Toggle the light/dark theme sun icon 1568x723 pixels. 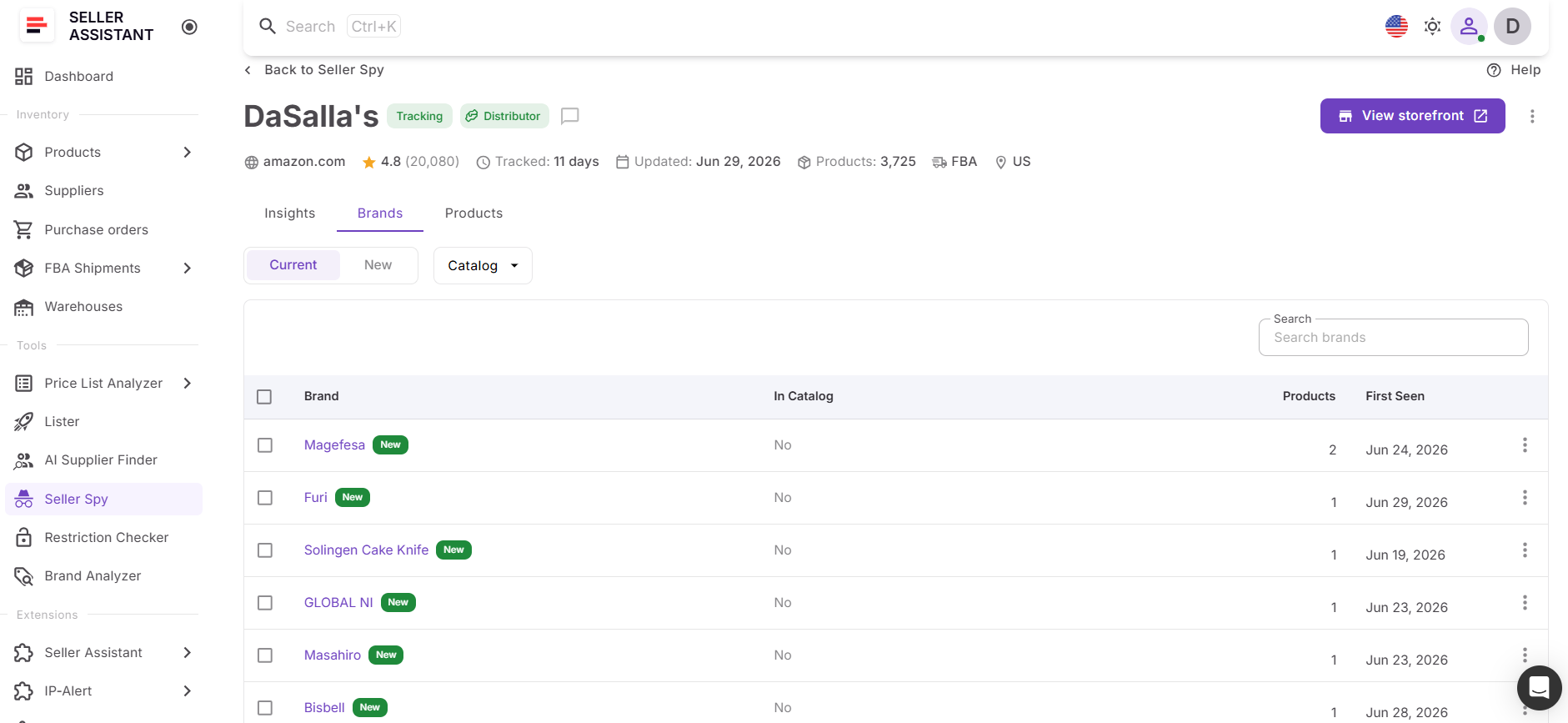(x=1432, y=27)
